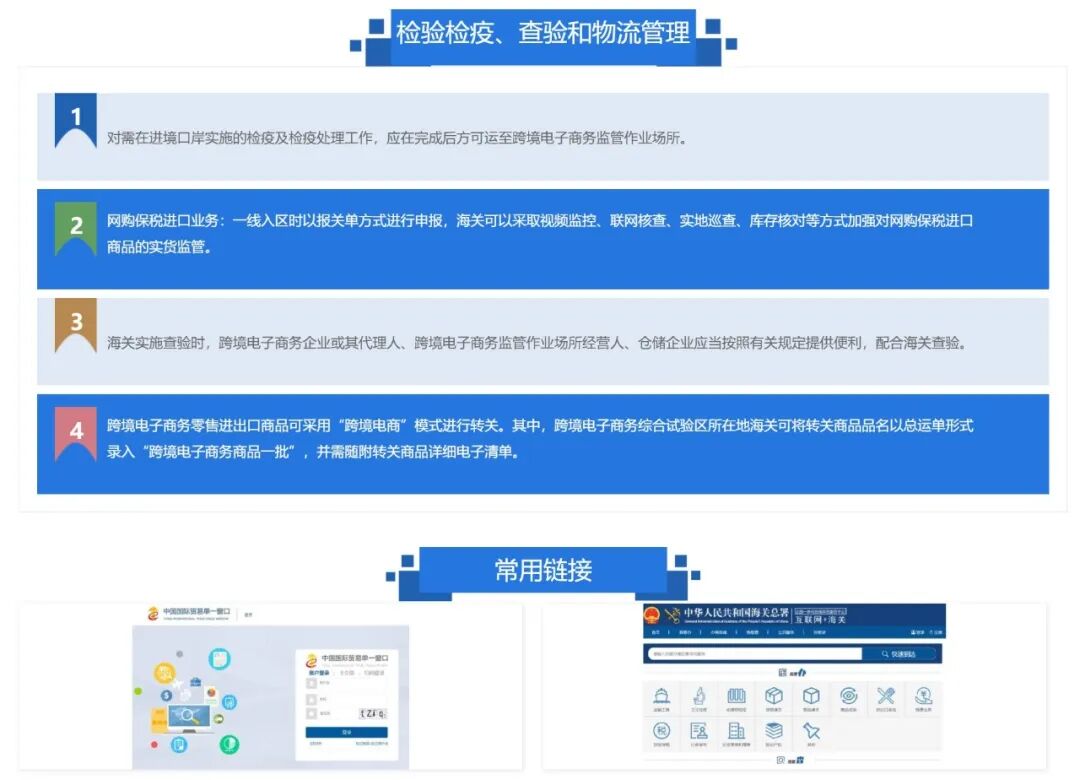Click the 常用链接 section heading
Viewport: 1080px width, 780px height.
pyautogui.click(x=543, y=571)
